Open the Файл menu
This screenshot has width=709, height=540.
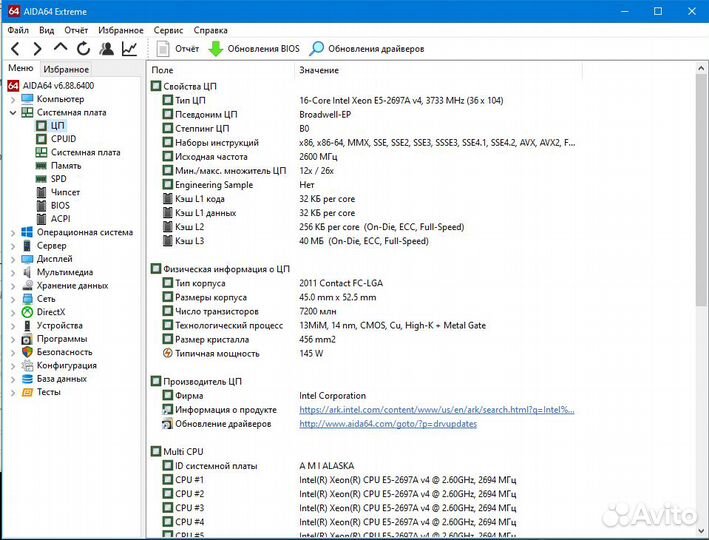coord(18,30)
